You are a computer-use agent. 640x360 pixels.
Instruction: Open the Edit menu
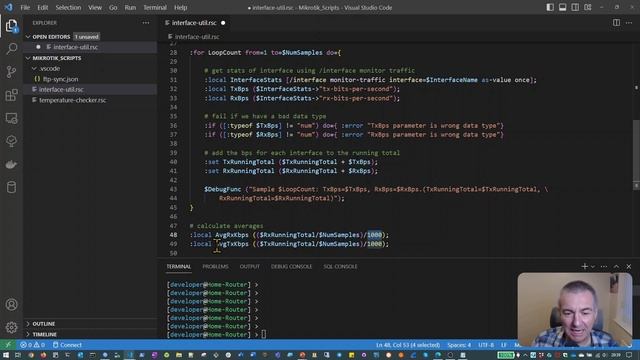coord(42,7)
